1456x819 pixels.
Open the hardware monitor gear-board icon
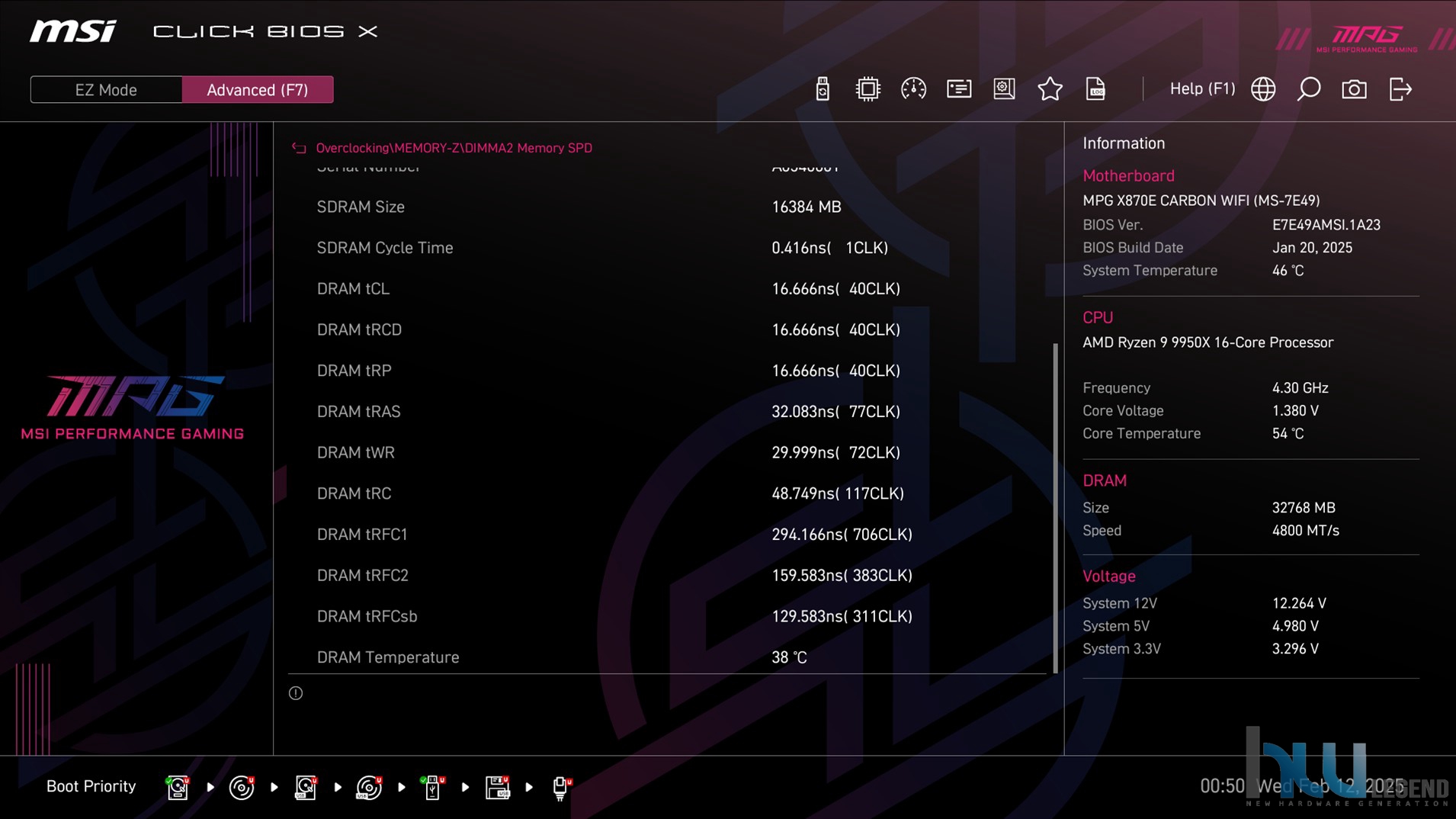pos(1004,89)
